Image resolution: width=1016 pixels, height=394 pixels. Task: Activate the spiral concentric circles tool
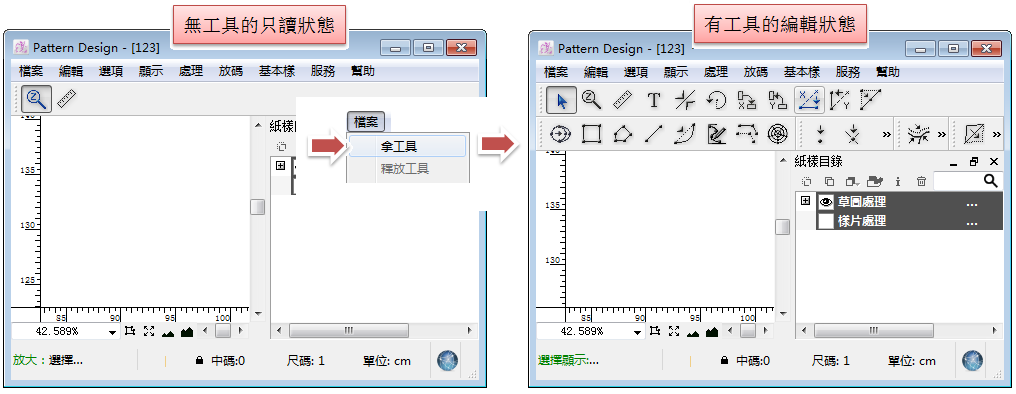(777, 134)
